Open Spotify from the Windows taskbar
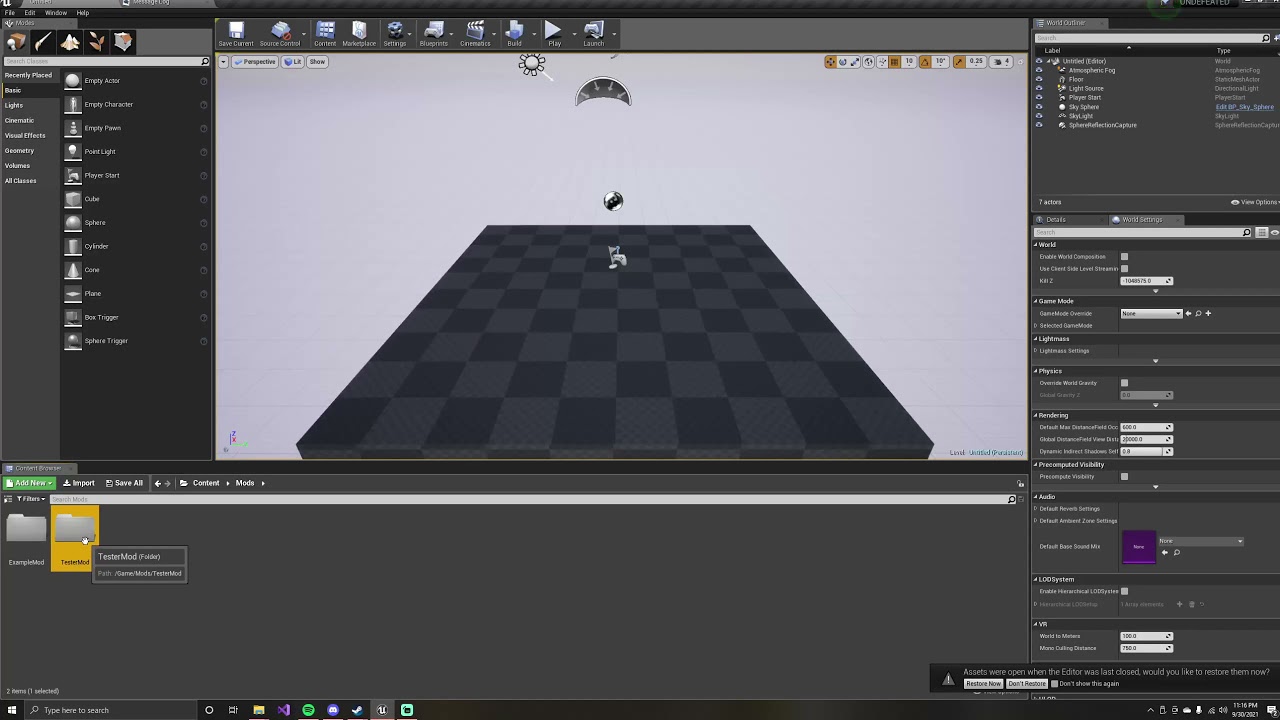This screenshot has height=720, width=1280. [x=308, y=710]
